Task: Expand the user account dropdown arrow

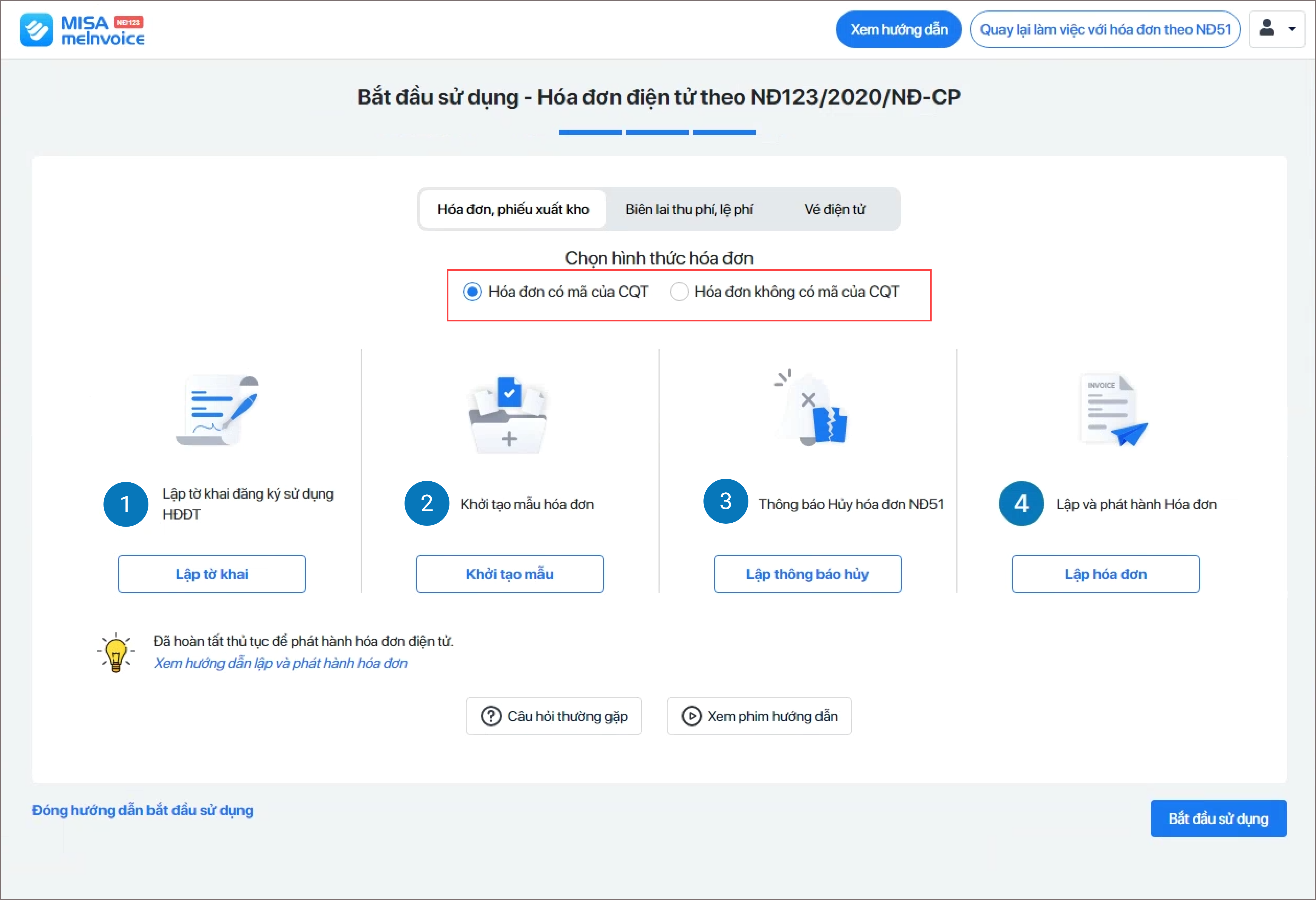Action: click(1292, 30)
